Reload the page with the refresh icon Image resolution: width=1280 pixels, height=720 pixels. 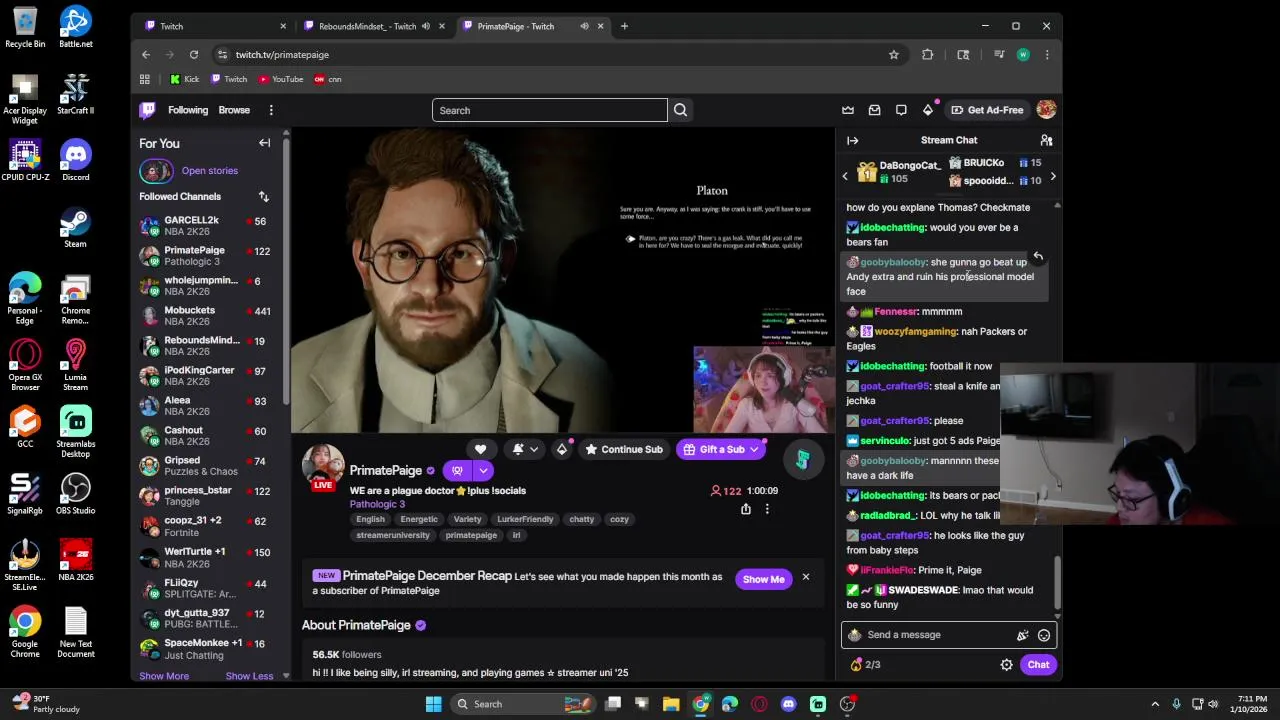194,55
